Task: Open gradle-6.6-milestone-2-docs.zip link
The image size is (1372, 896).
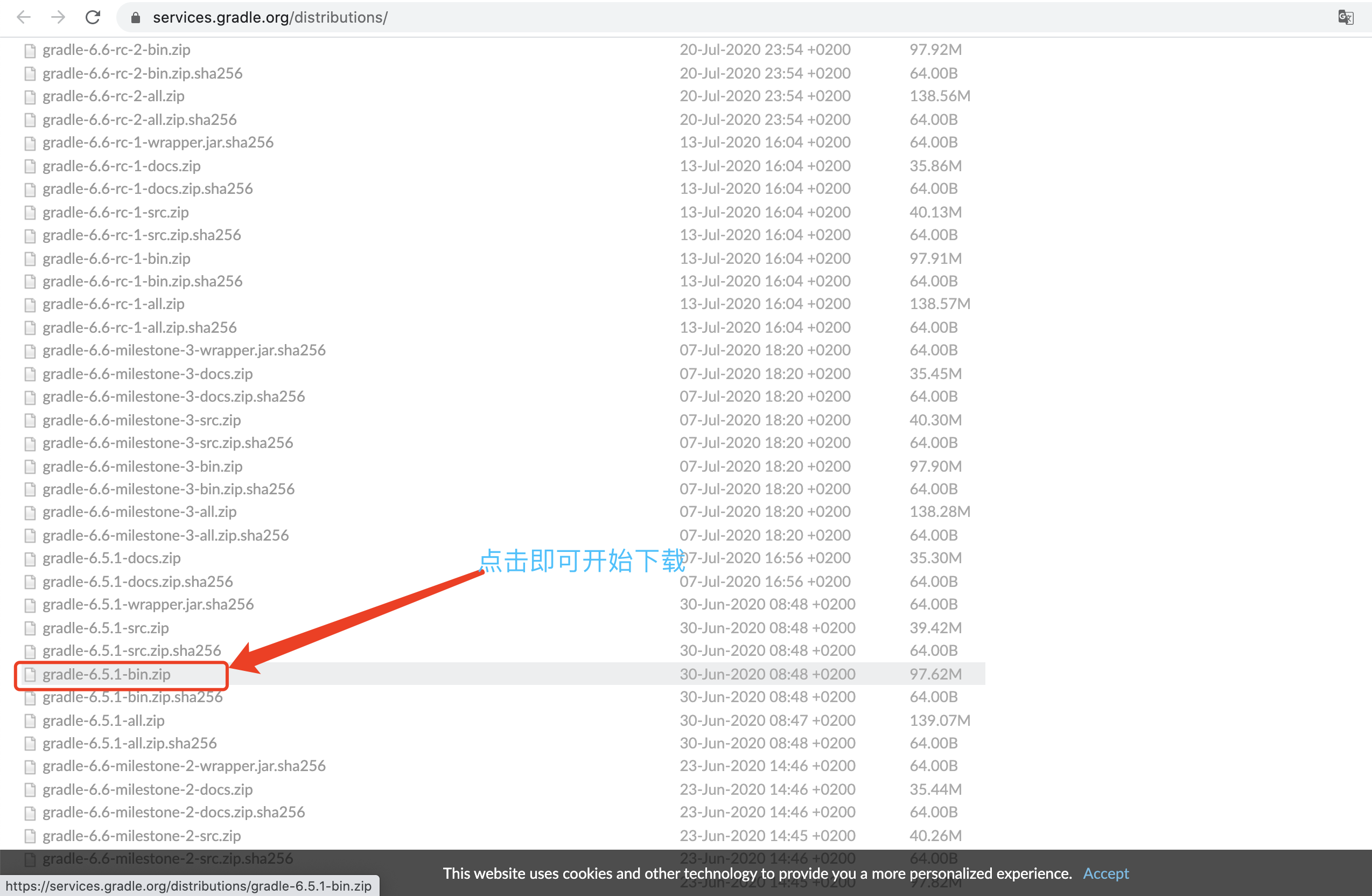Action: point(148,789)
